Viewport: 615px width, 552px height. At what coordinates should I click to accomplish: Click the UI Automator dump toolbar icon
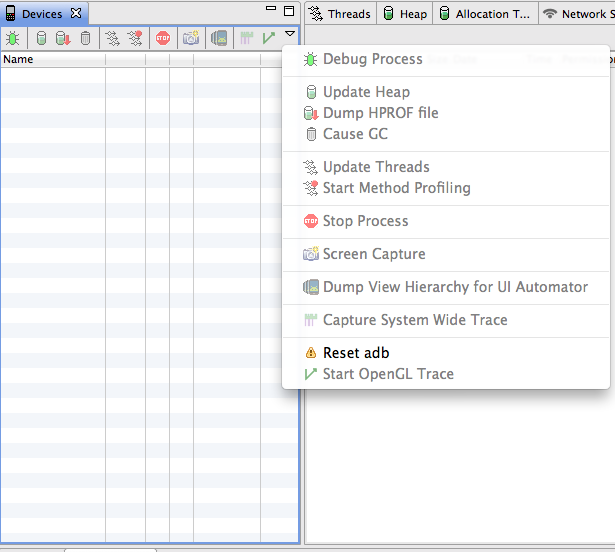tap(219, 38)
